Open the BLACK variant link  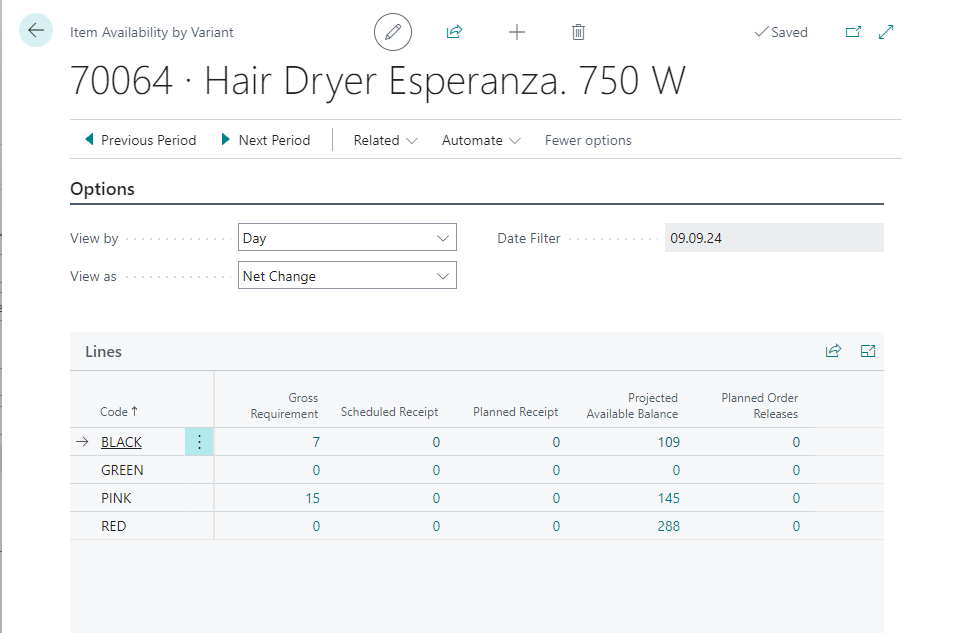[x=121, y=442]
